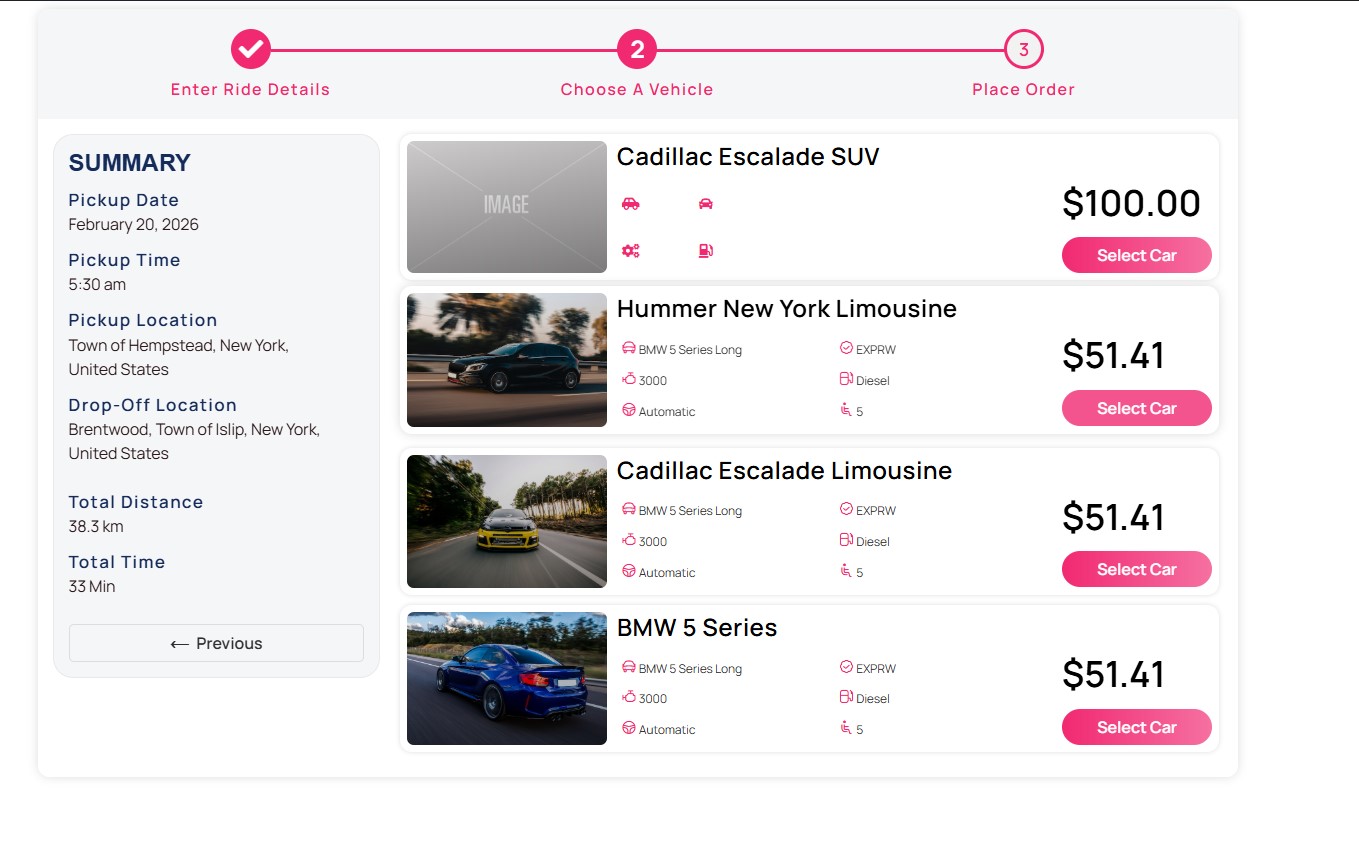Open the Hummer New York Limousine title
Viewport: 1359px width, 851px height.
(786, 309)
